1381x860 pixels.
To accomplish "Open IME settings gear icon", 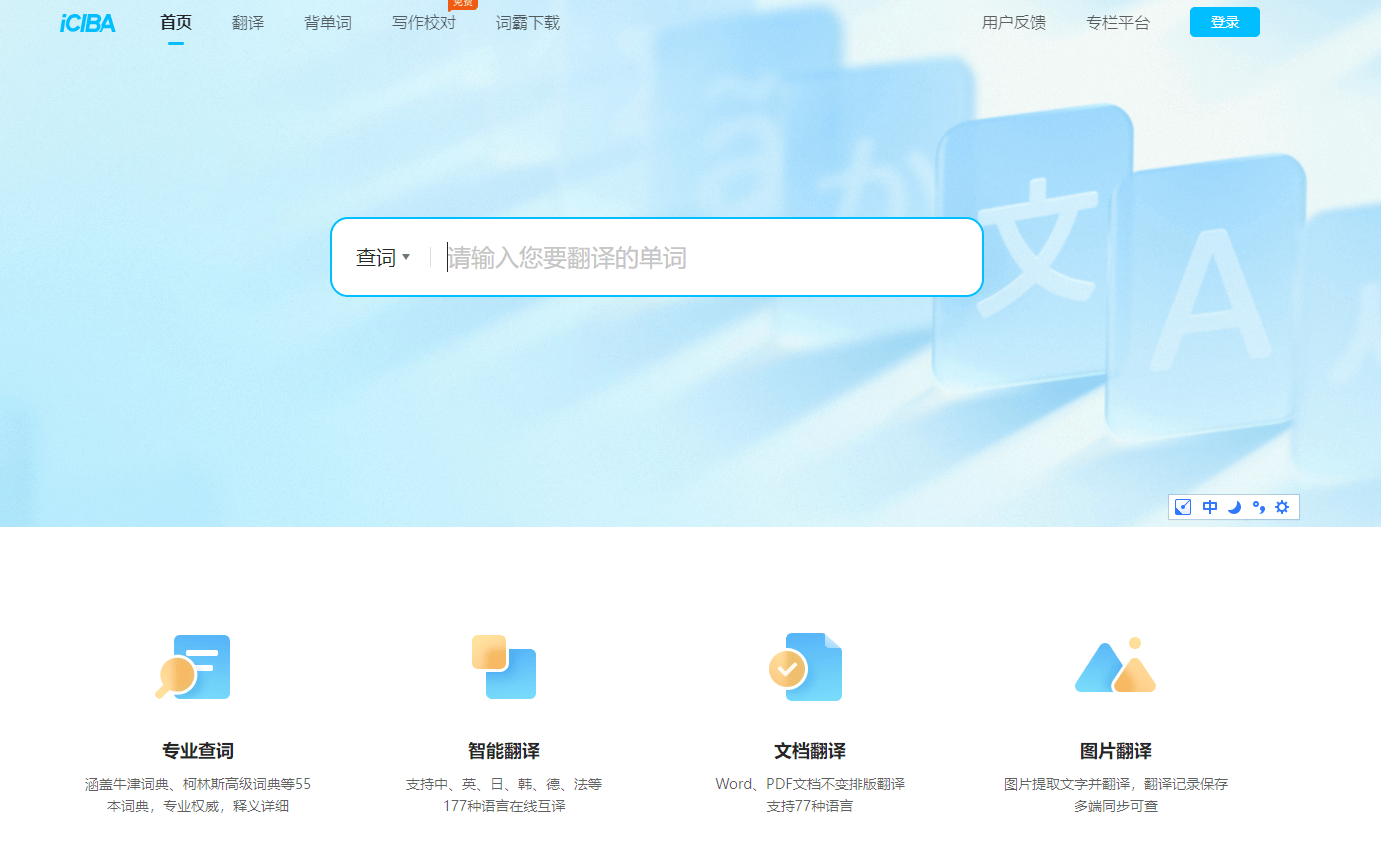I will [1282, 507].
